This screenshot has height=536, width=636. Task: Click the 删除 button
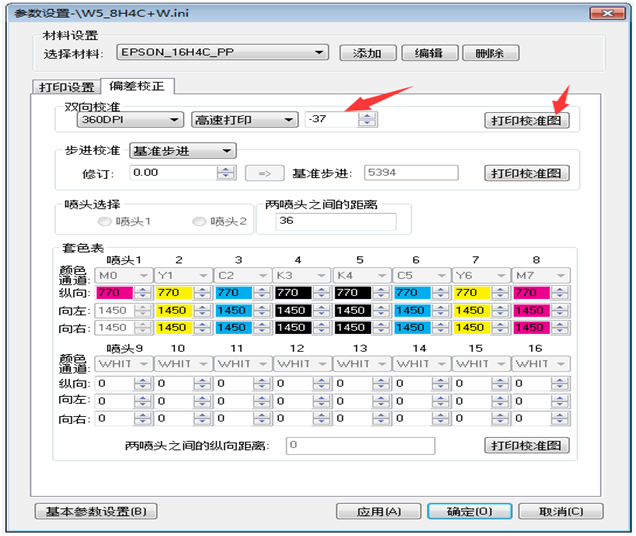(490, 53)
